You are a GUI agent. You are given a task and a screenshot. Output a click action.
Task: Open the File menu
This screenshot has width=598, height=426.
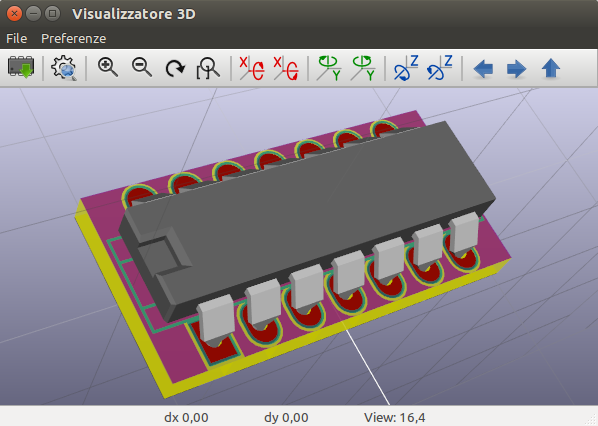coord(16,39)
